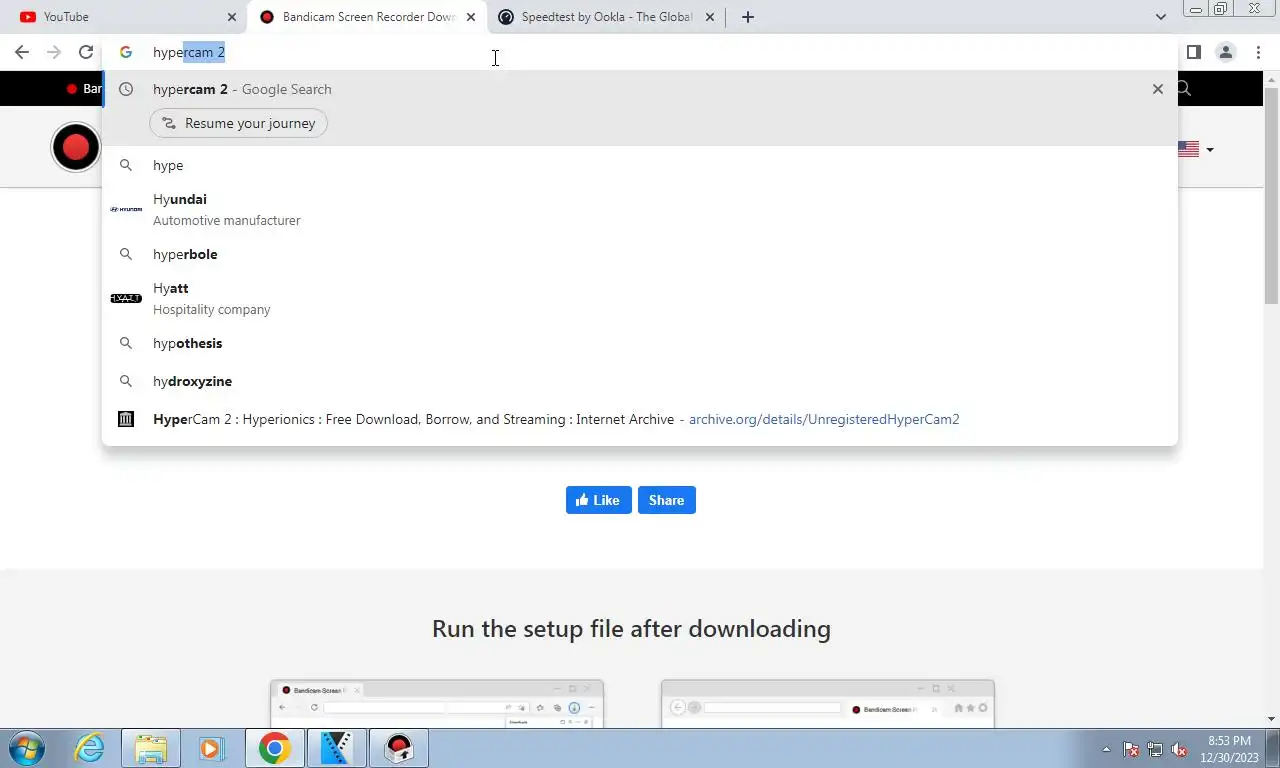Viewport: 1280px width, 768px height.
Task: Close the YouTube tab
Action: click(x=232, y=17)
